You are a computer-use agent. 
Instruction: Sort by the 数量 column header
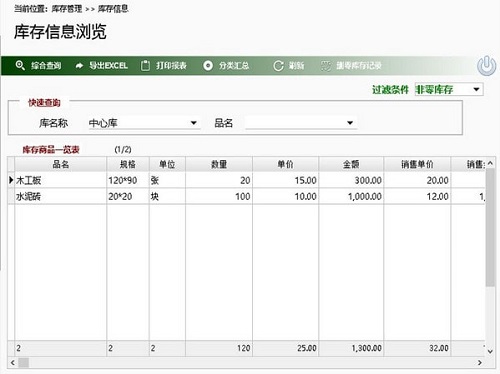tap(219, 164)
